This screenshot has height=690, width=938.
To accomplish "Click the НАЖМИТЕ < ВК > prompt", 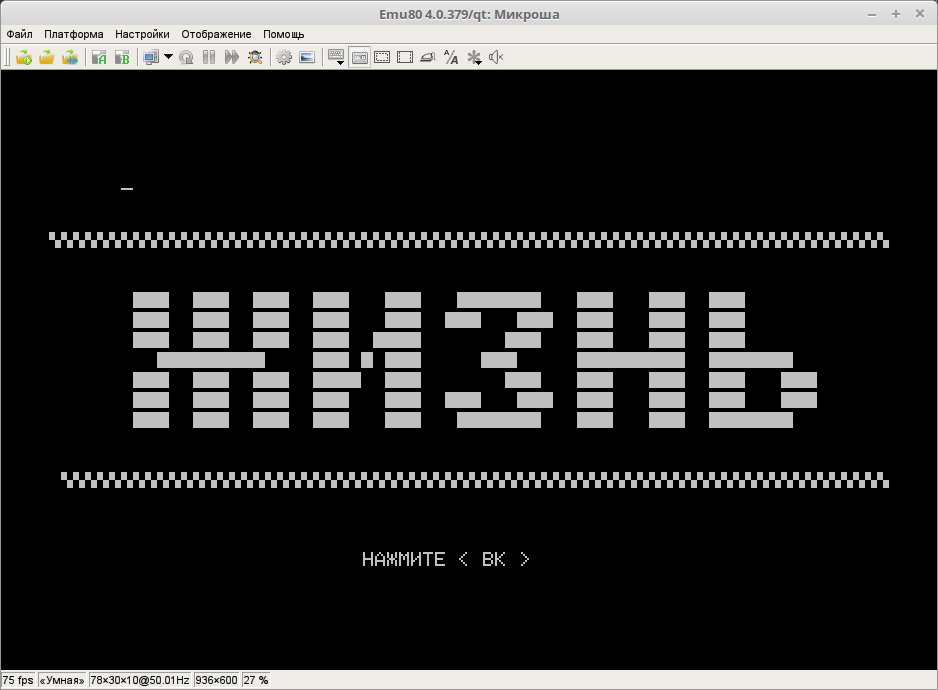I will pos(446,560).
